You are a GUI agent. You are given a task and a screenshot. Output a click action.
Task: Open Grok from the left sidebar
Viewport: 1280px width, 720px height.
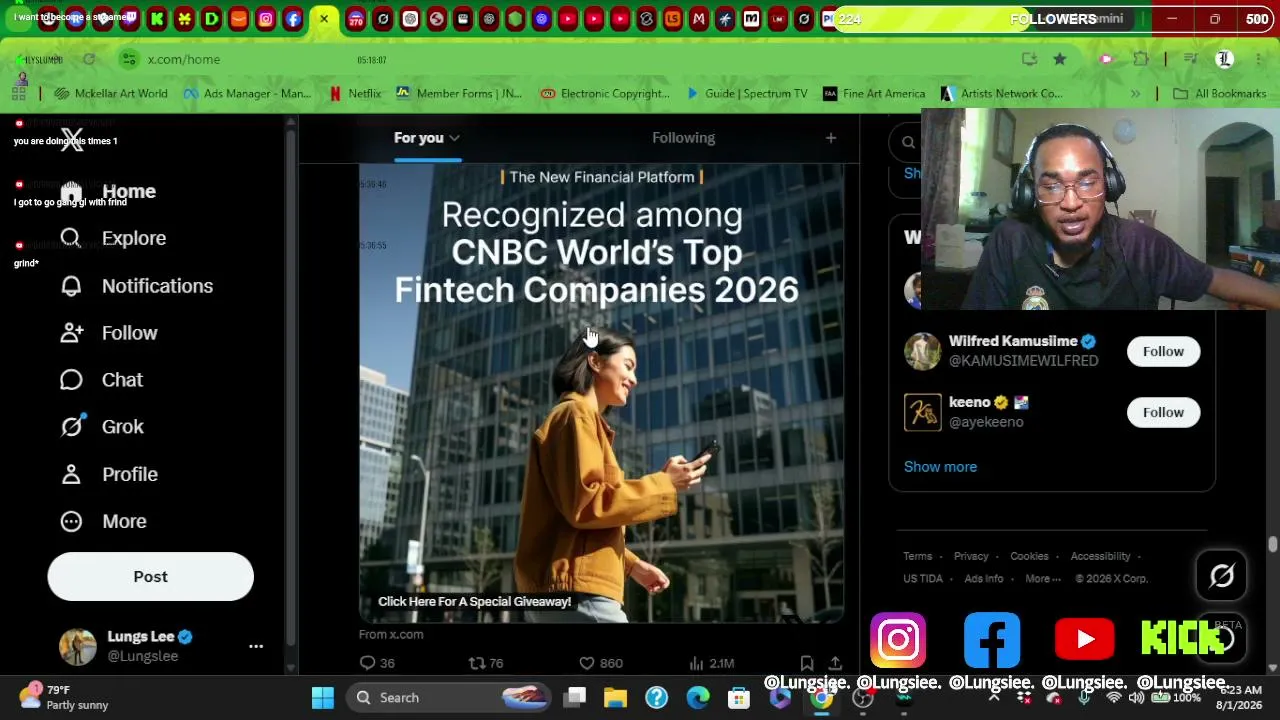[x=101, y=427]
